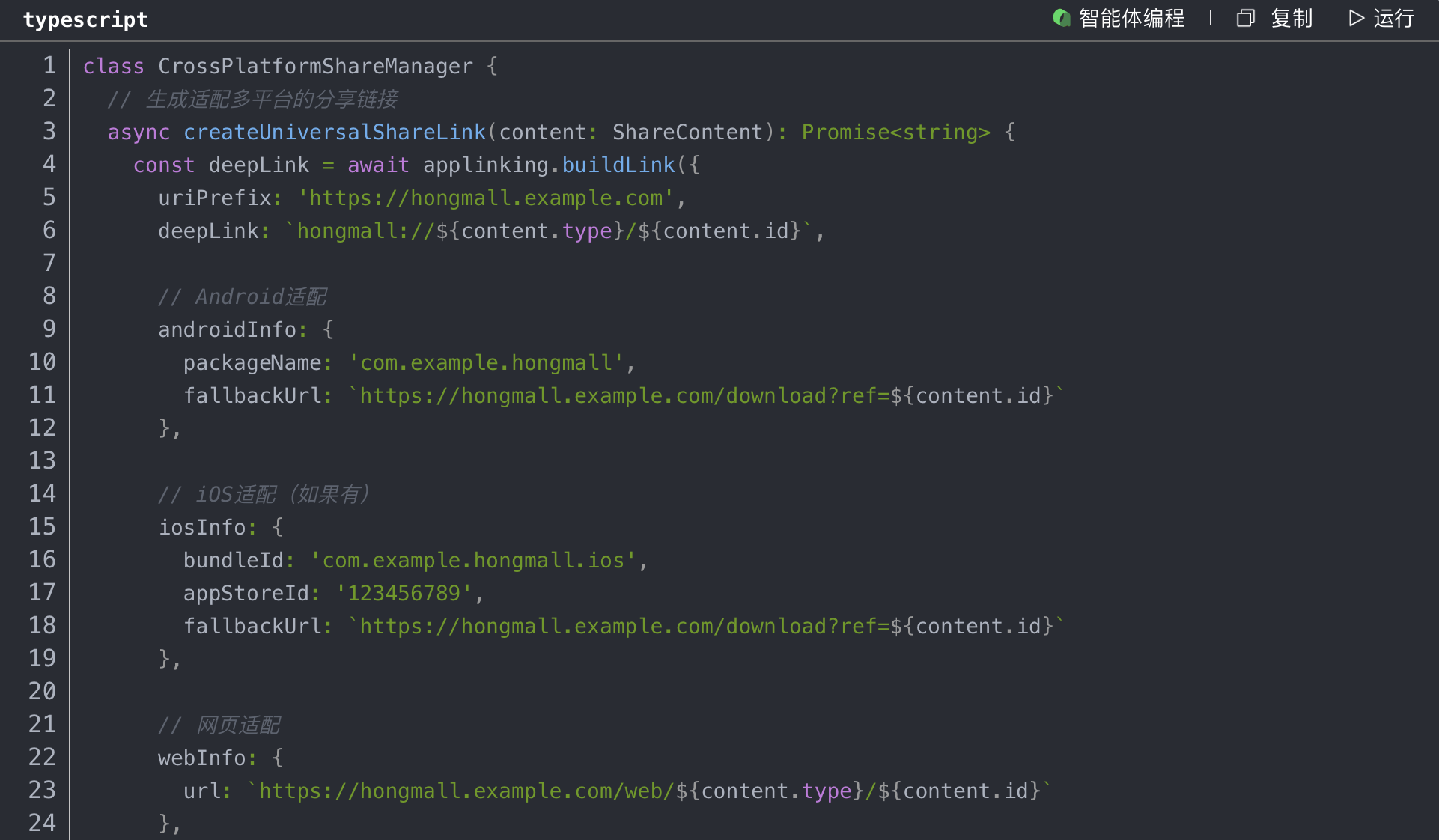Place cursor on createUniversalShareLink method name
The height and width of the screenshot is (840, 1439).
(x=335, y=132)
